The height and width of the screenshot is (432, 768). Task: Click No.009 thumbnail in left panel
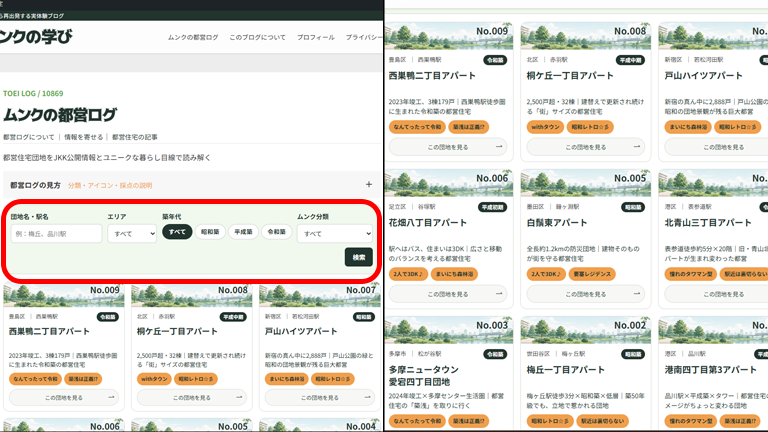[64, 296]
